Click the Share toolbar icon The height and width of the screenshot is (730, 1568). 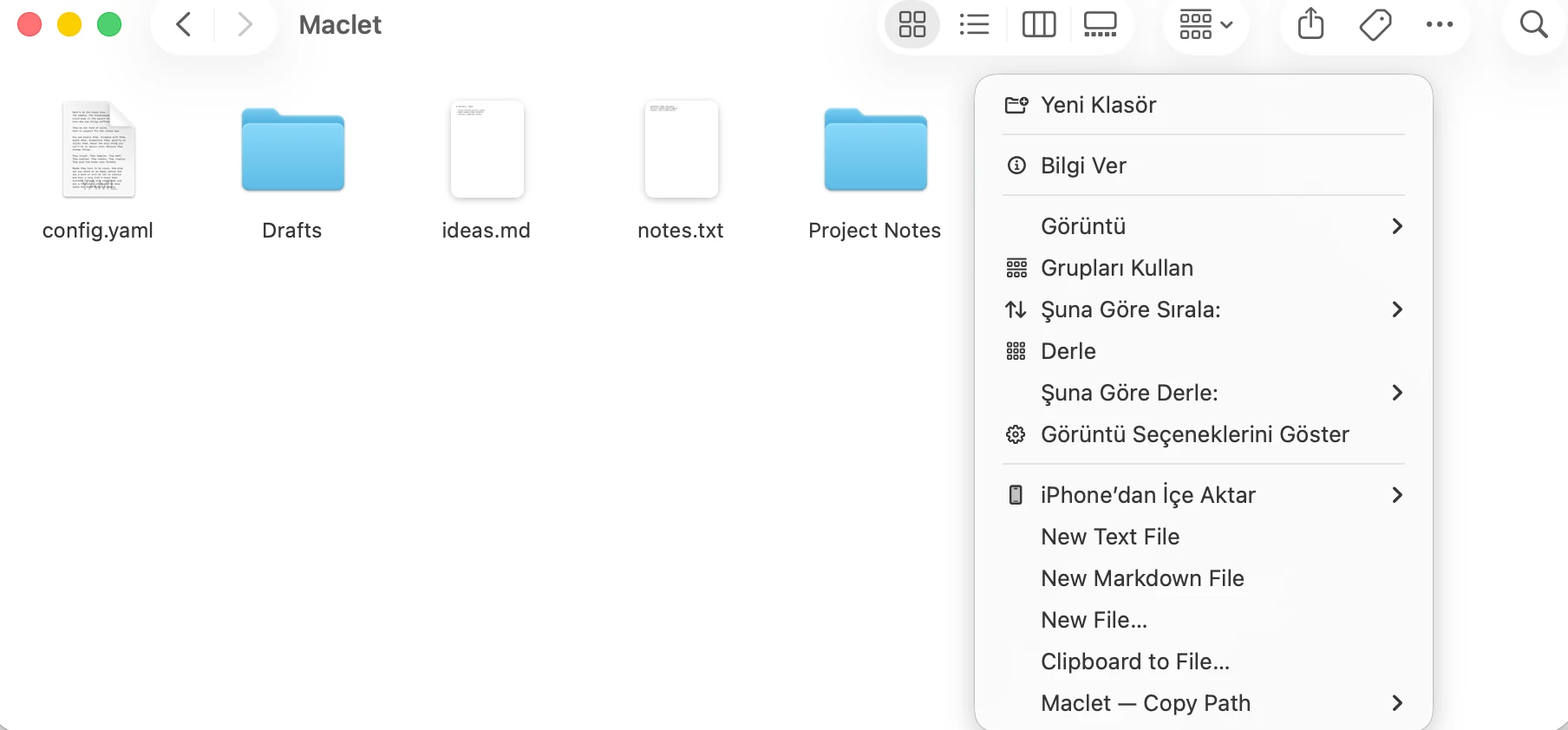1311,24
